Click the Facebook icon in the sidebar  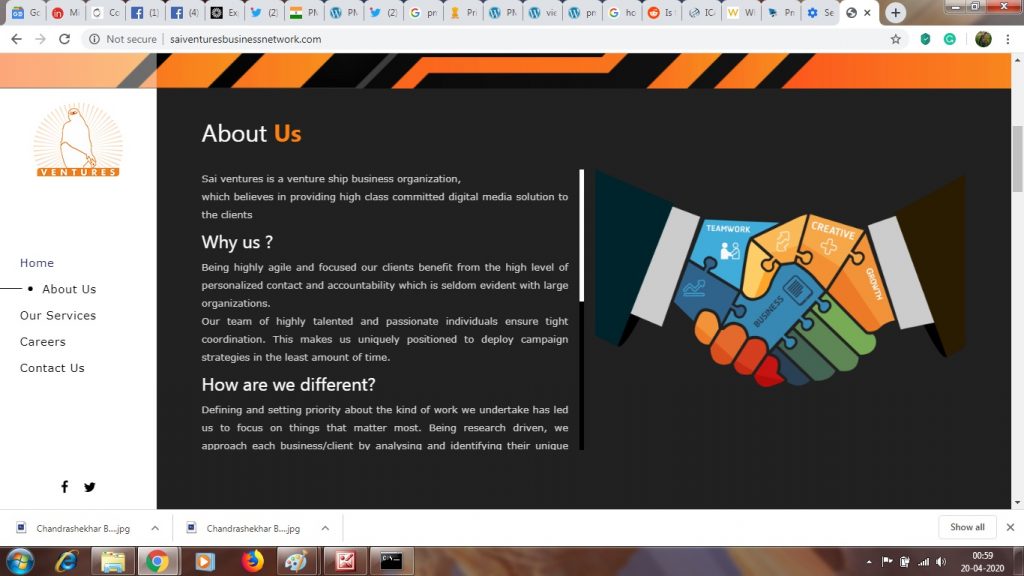click(x=65, y=487)
